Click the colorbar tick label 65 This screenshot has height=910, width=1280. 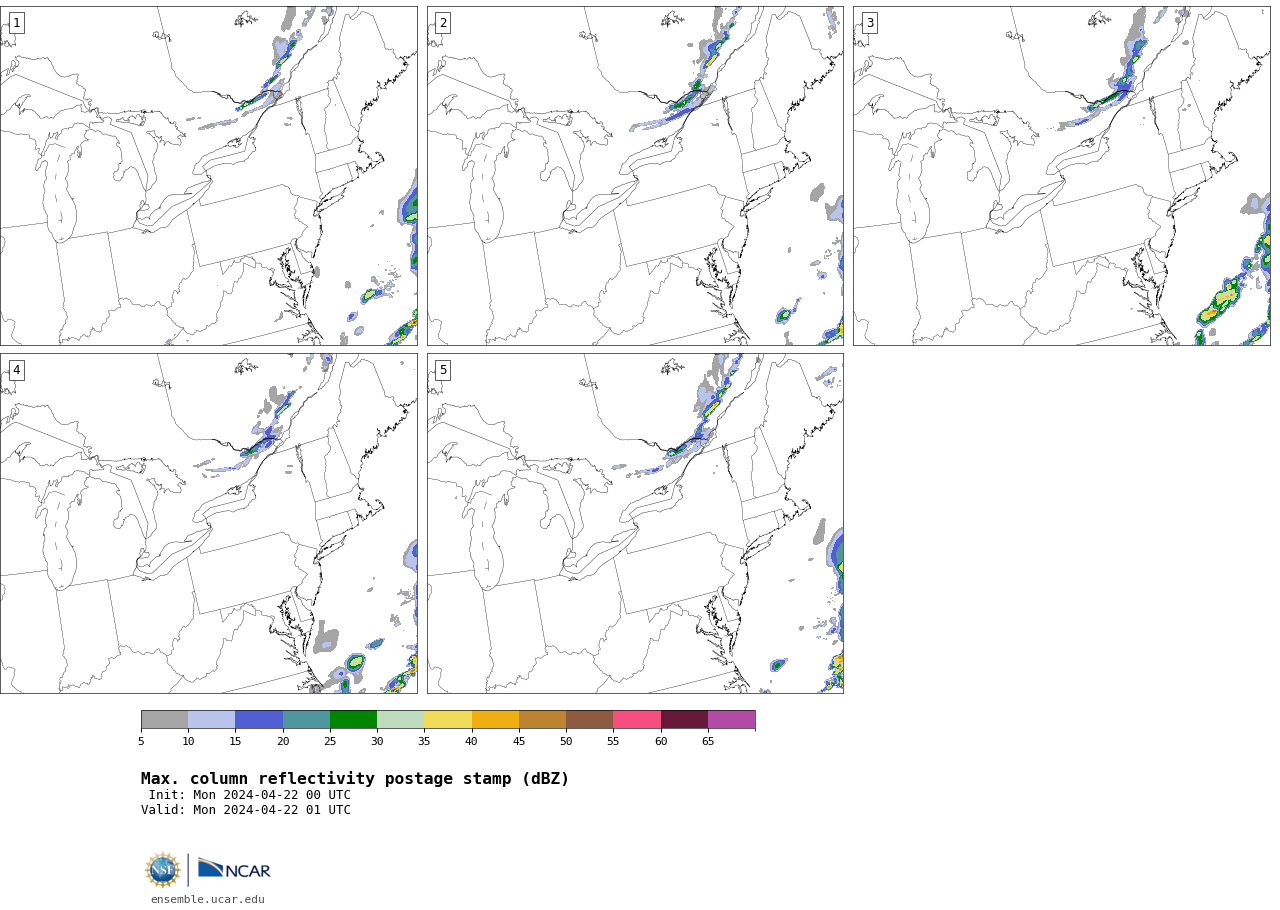708,741
